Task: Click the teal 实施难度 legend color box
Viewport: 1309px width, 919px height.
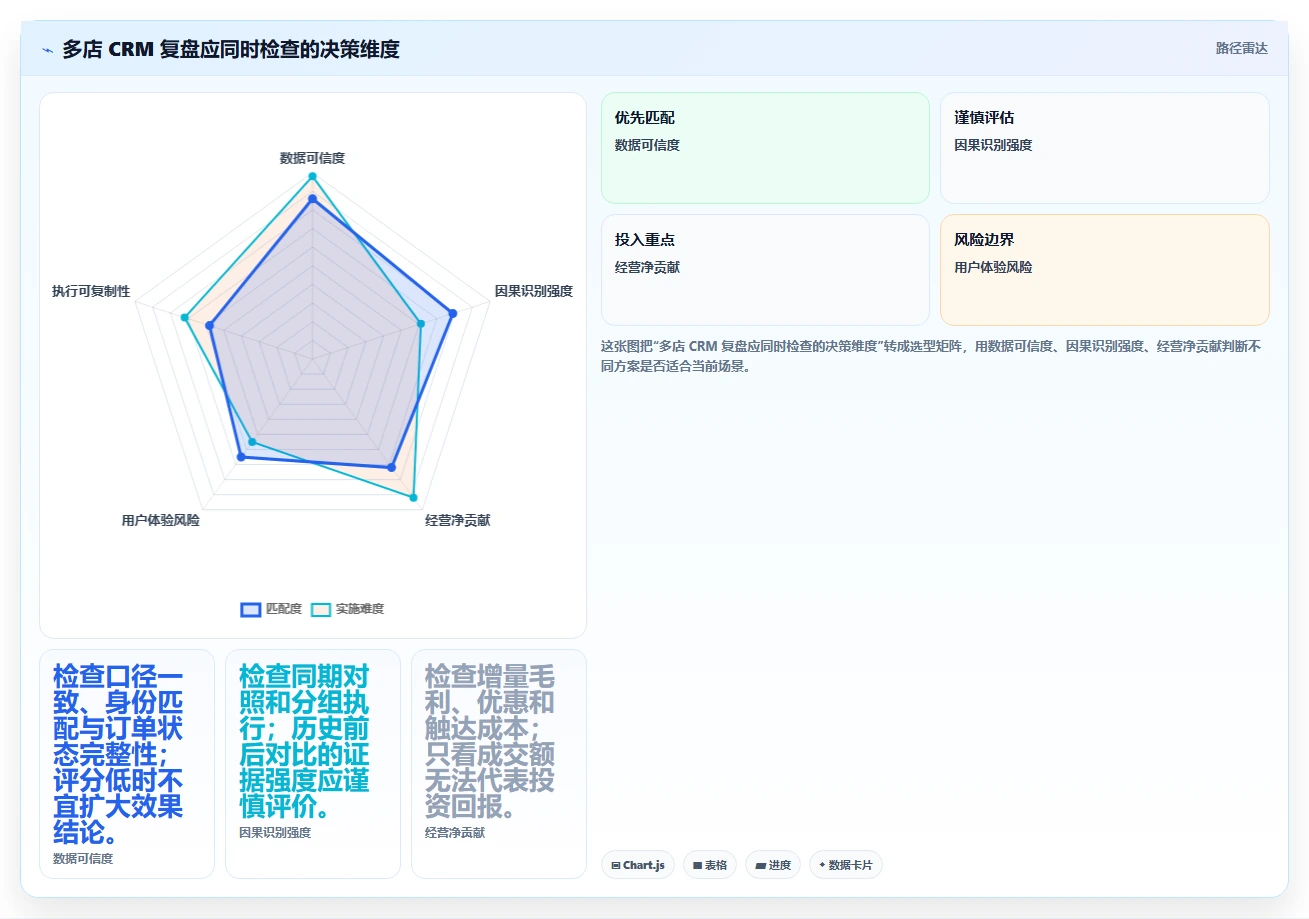Action: point(321,609)
